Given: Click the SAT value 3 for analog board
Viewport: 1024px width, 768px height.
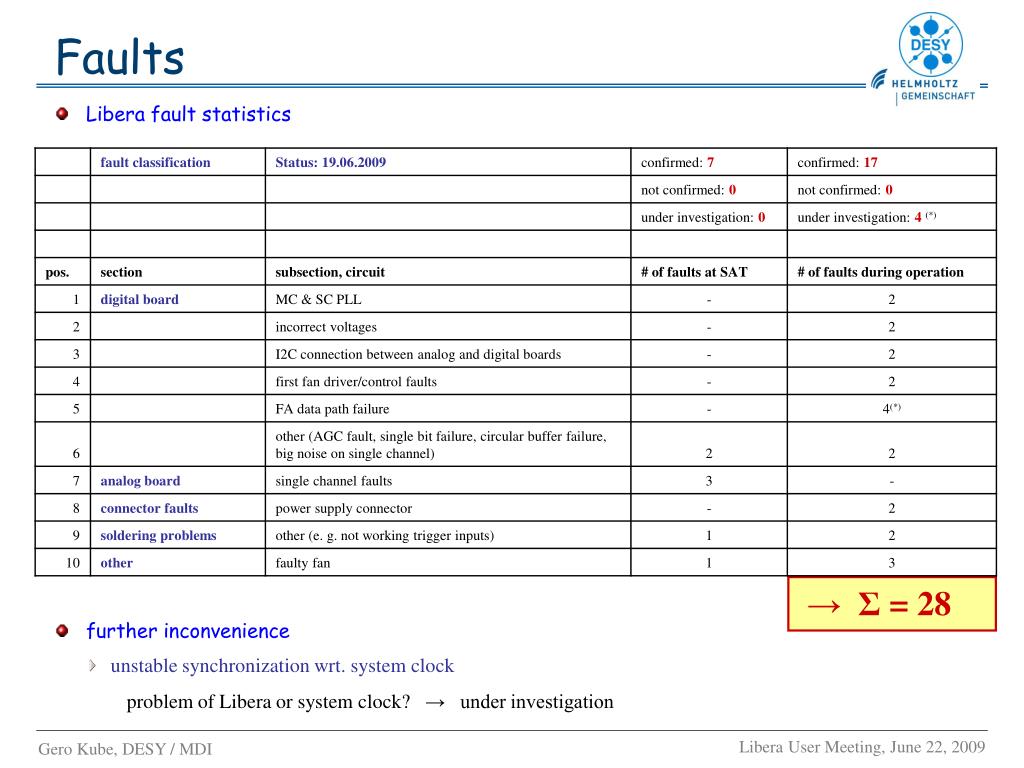Looking at the screenshot, I should [709, 481].
